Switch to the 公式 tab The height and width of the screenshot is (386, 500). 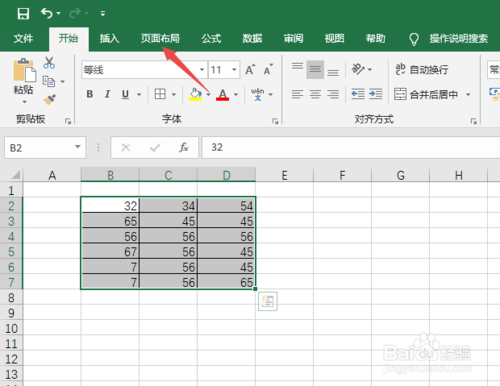[x=211, y=39]
